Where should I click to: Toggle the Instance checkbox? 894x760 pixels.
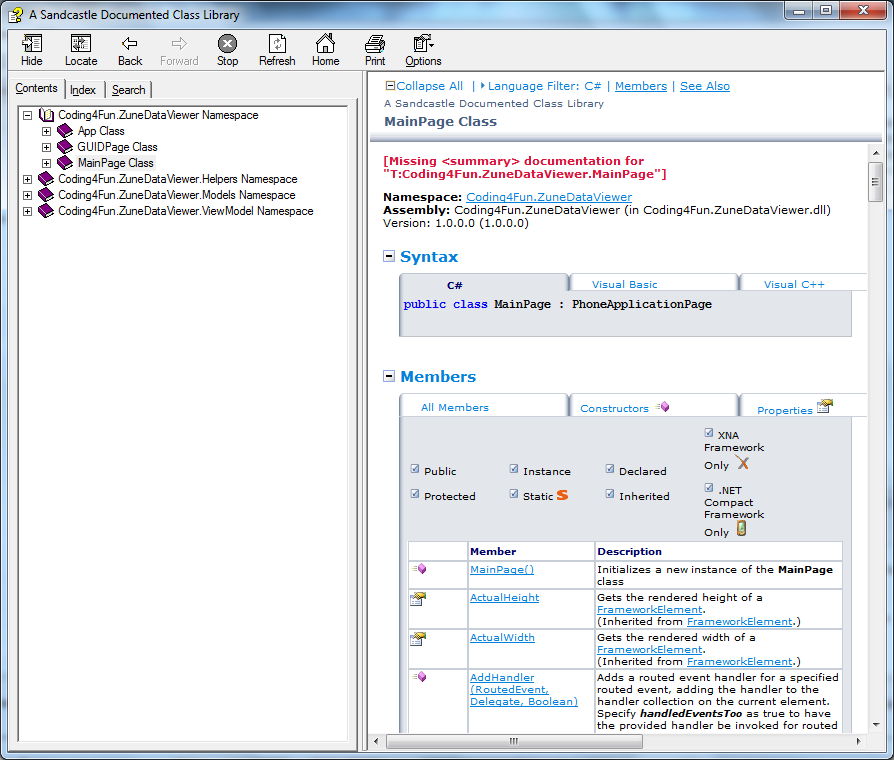click(x=514, y=469)
